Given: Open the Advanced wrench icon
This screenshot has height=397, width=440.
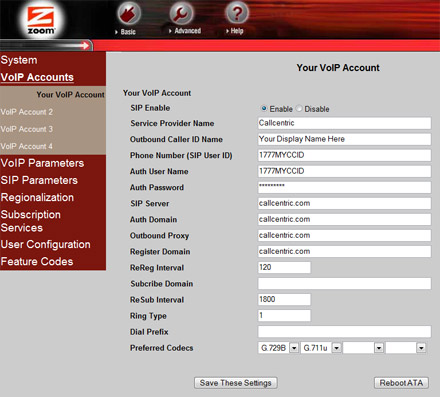Looking at the screenshot, I should (x=181, y=14).
